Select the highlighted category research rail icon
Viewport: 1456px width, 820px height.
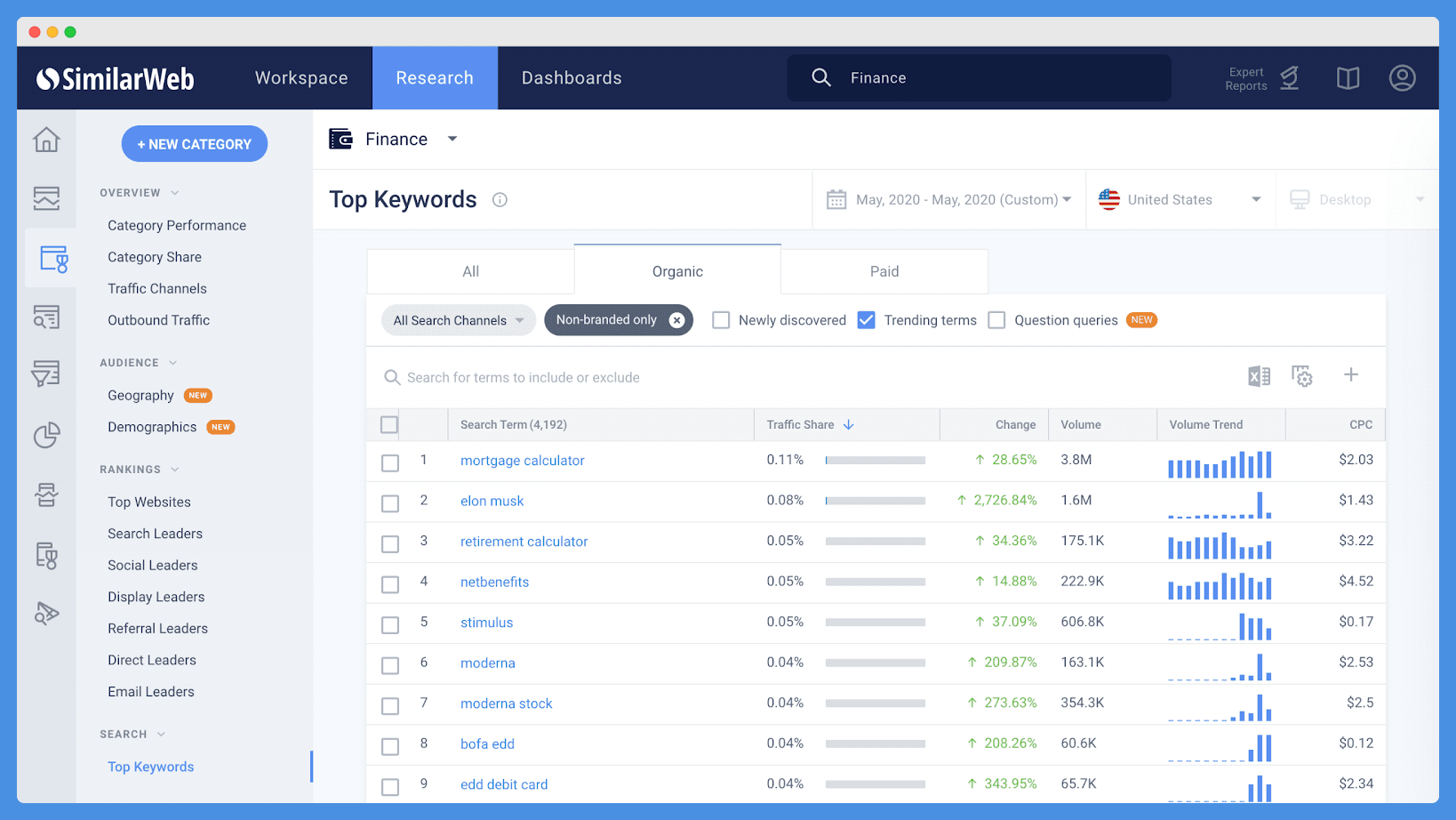(x=53, y=259)
